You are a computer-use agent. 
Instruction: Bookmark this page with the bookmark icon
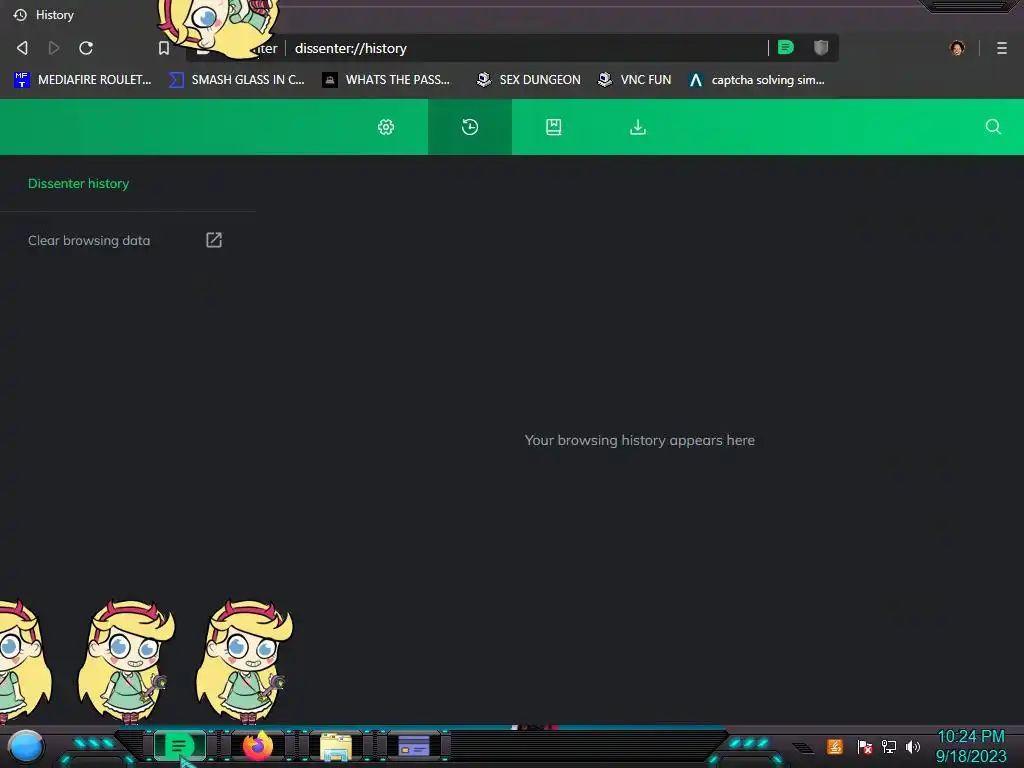tap(164, 48)
